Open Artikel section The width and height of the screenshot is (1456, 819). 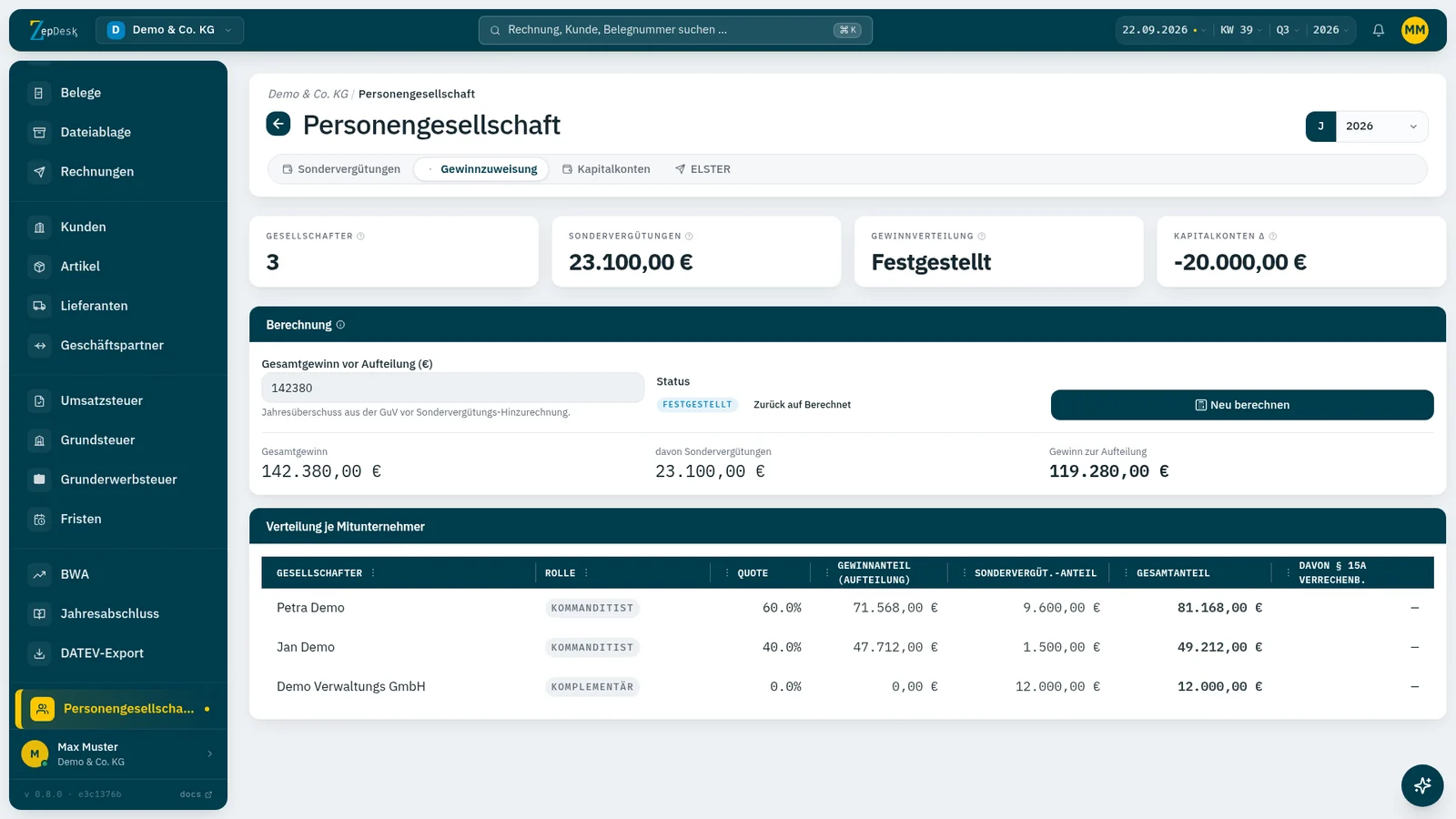coord(118,267)
